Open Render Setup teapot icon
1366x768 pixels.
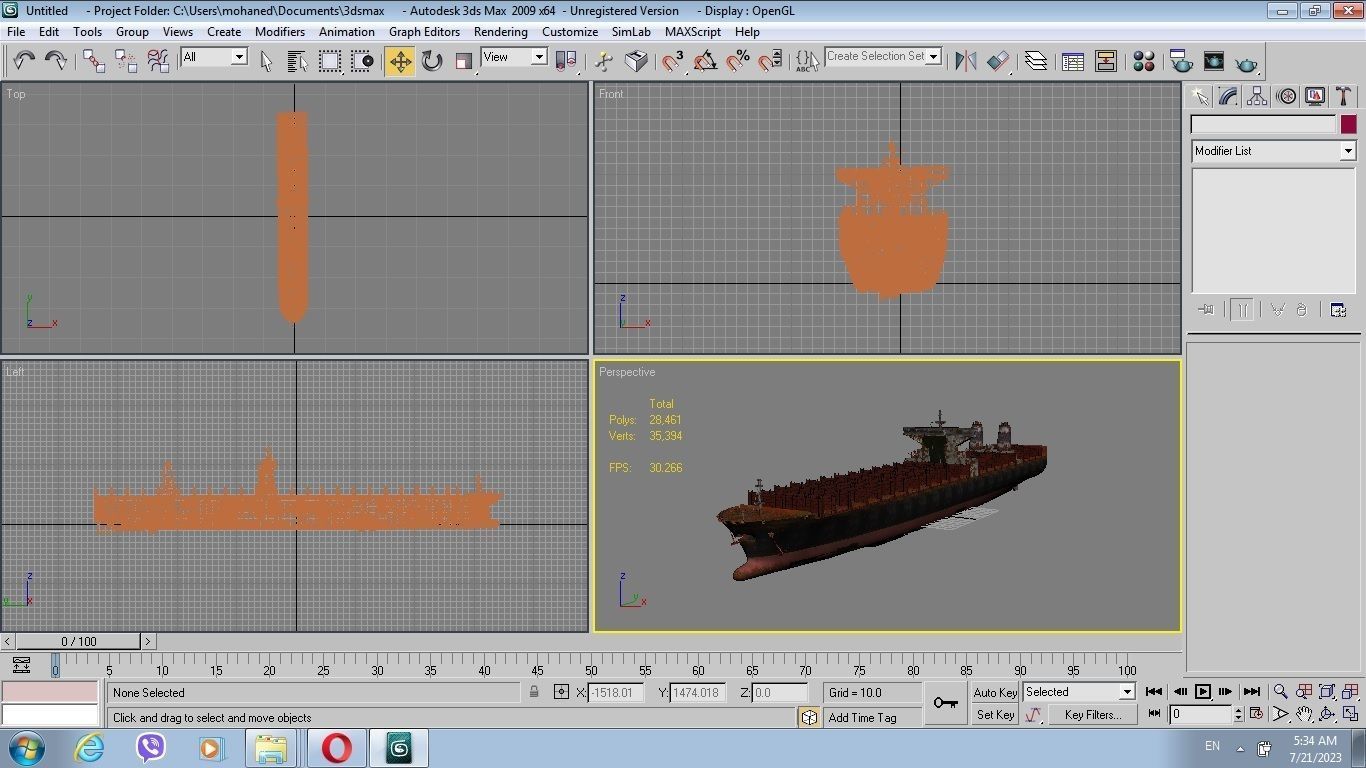pyautogui.click(x=1181, y=61)
